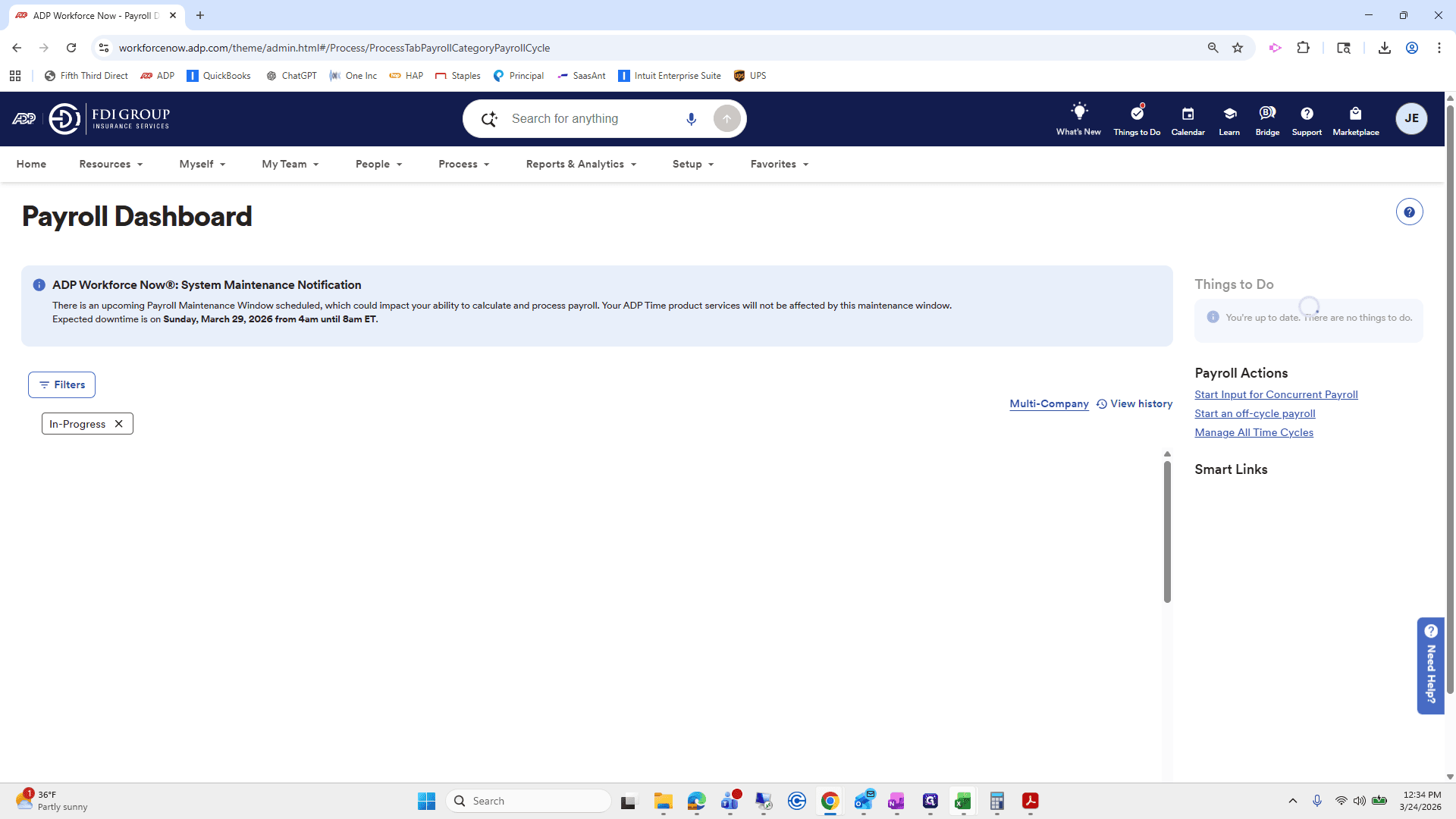1456x819 pixels.
Task: Open the Fifth Third Direct bookmark
Action: tap(86, 76)
